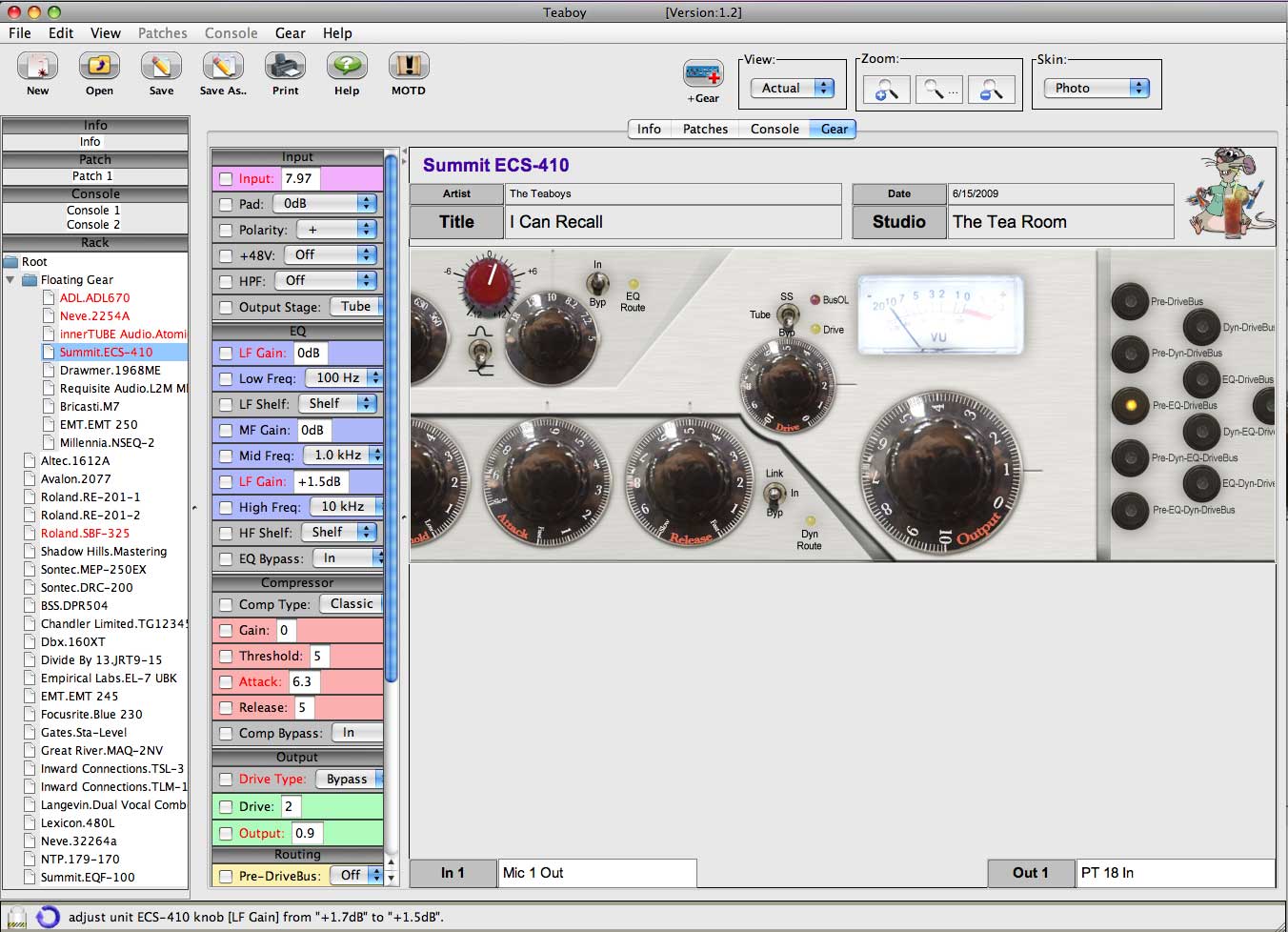1288x932 pixels.
Task: Open the +48V Off dropdown
Action: [x=331, y=254]
